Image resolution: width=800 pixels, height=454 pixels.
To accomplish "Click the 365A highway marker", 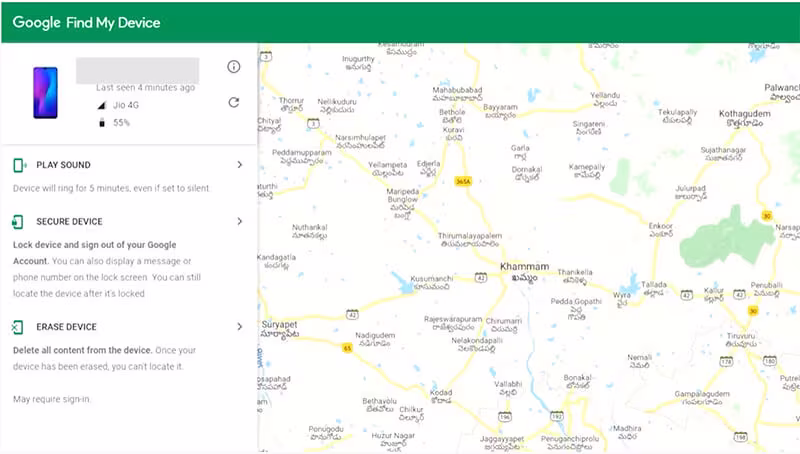I will [x=463, y=182].
